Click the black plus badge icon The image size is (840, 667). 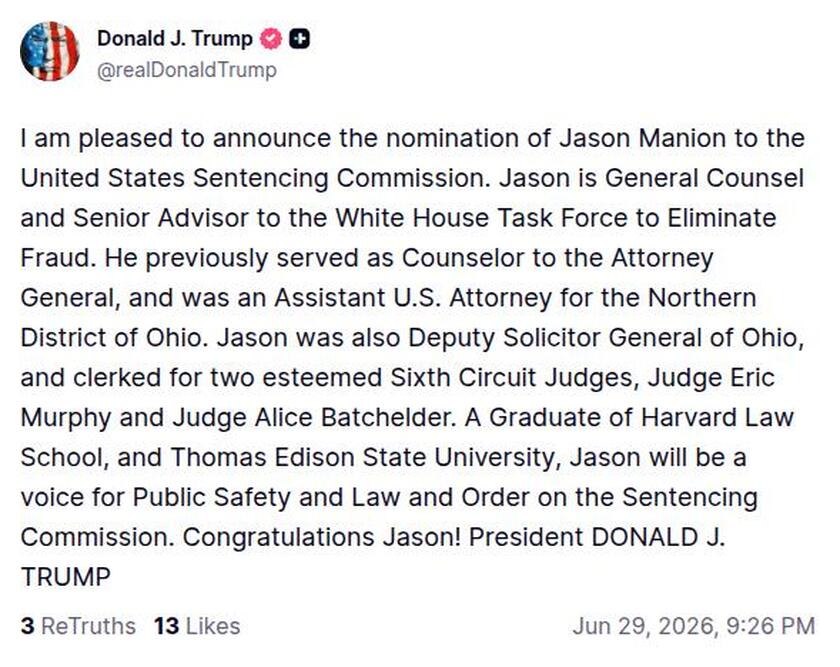(299, 39)
